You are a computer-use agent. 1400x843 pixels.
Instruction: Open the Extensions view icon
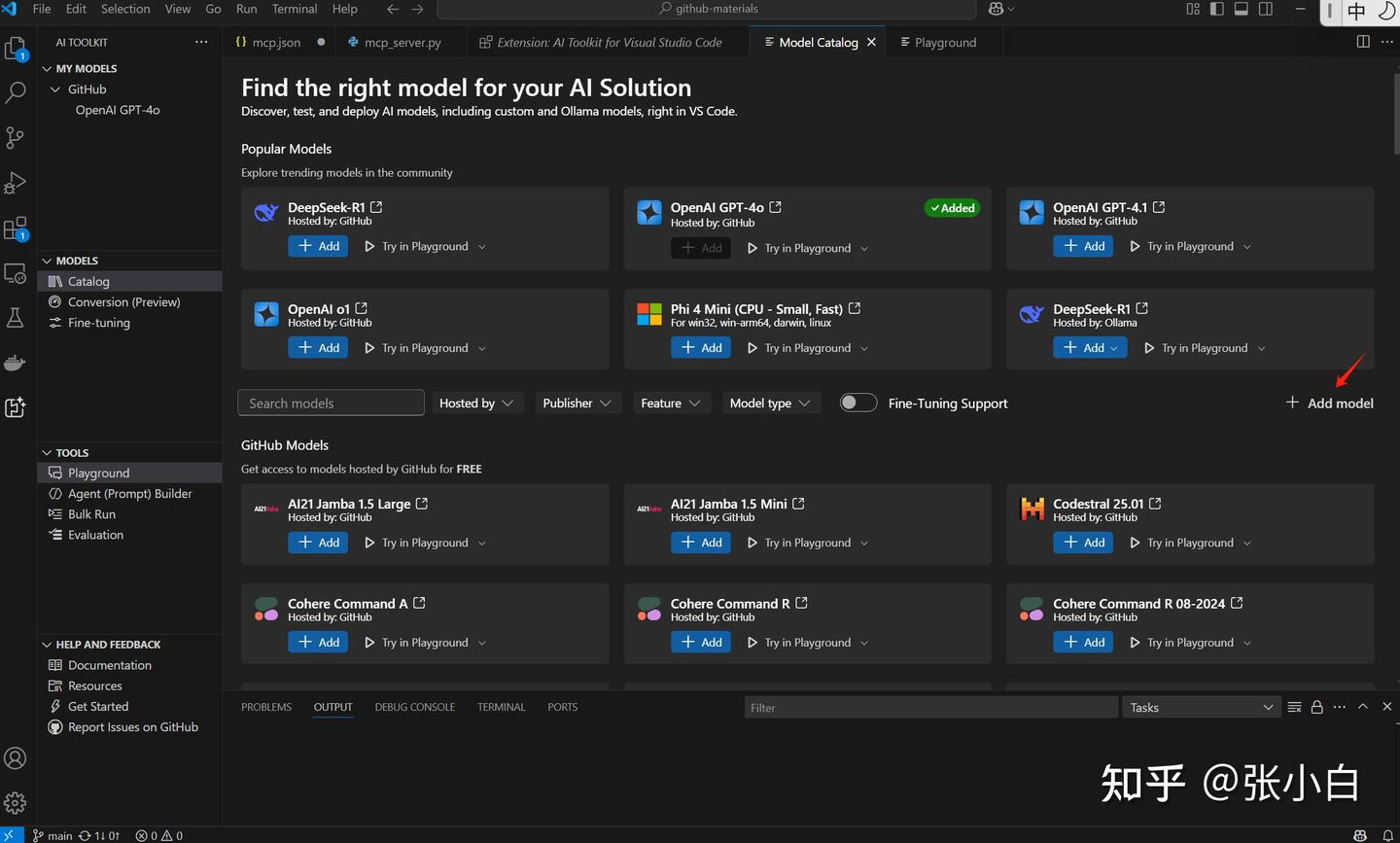coord(16,228)
